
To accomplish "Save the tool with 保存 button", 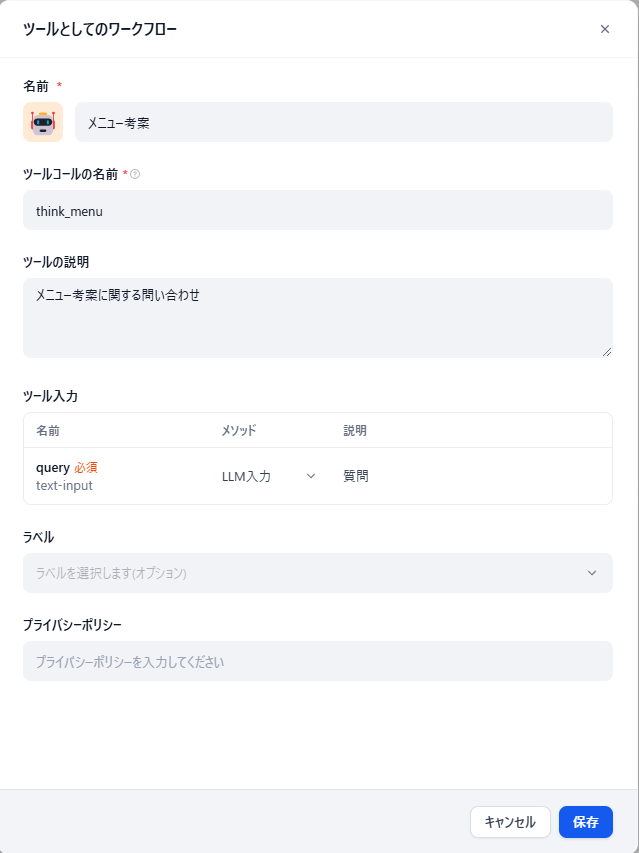I will pos(585,822).
